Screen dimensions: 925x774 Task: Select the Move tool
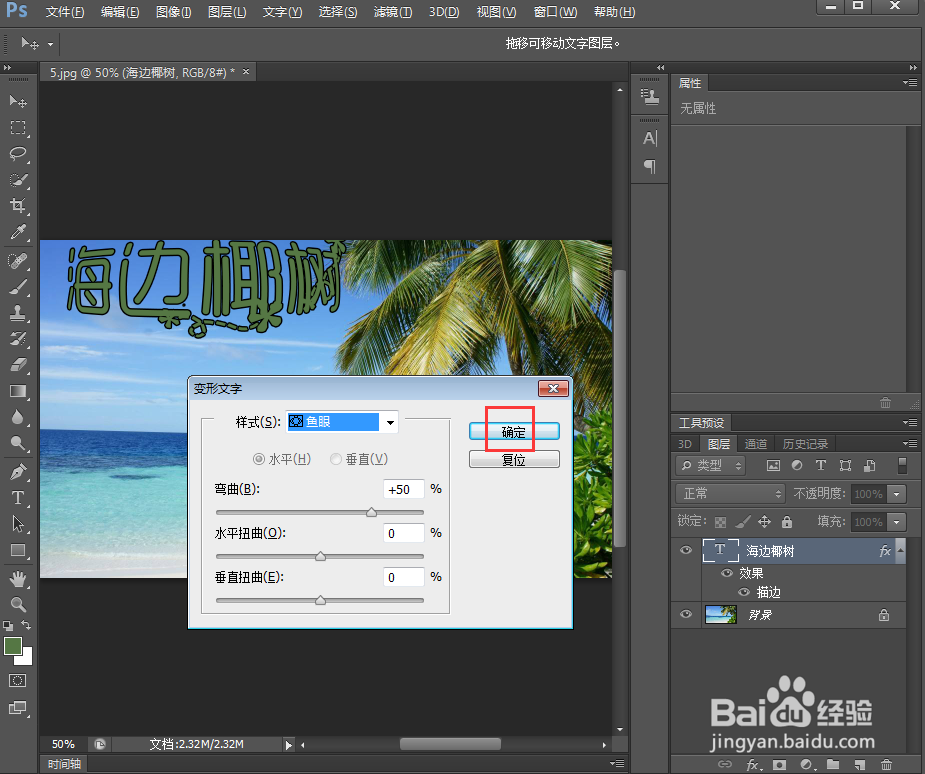coord(16,101)
